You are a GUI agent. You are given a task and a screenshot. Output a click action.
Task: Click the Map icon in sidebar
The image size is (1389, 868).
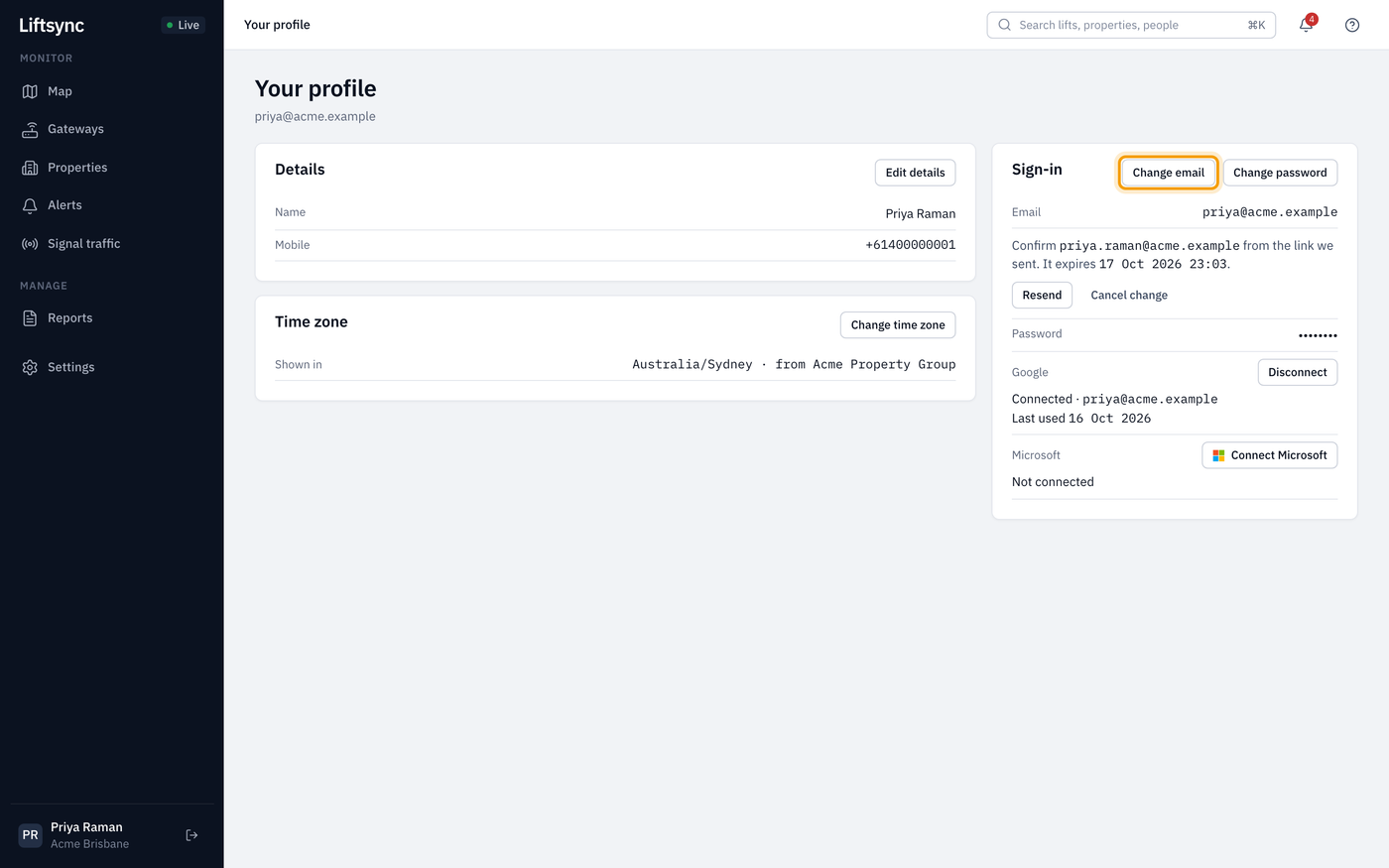(30, 91)
